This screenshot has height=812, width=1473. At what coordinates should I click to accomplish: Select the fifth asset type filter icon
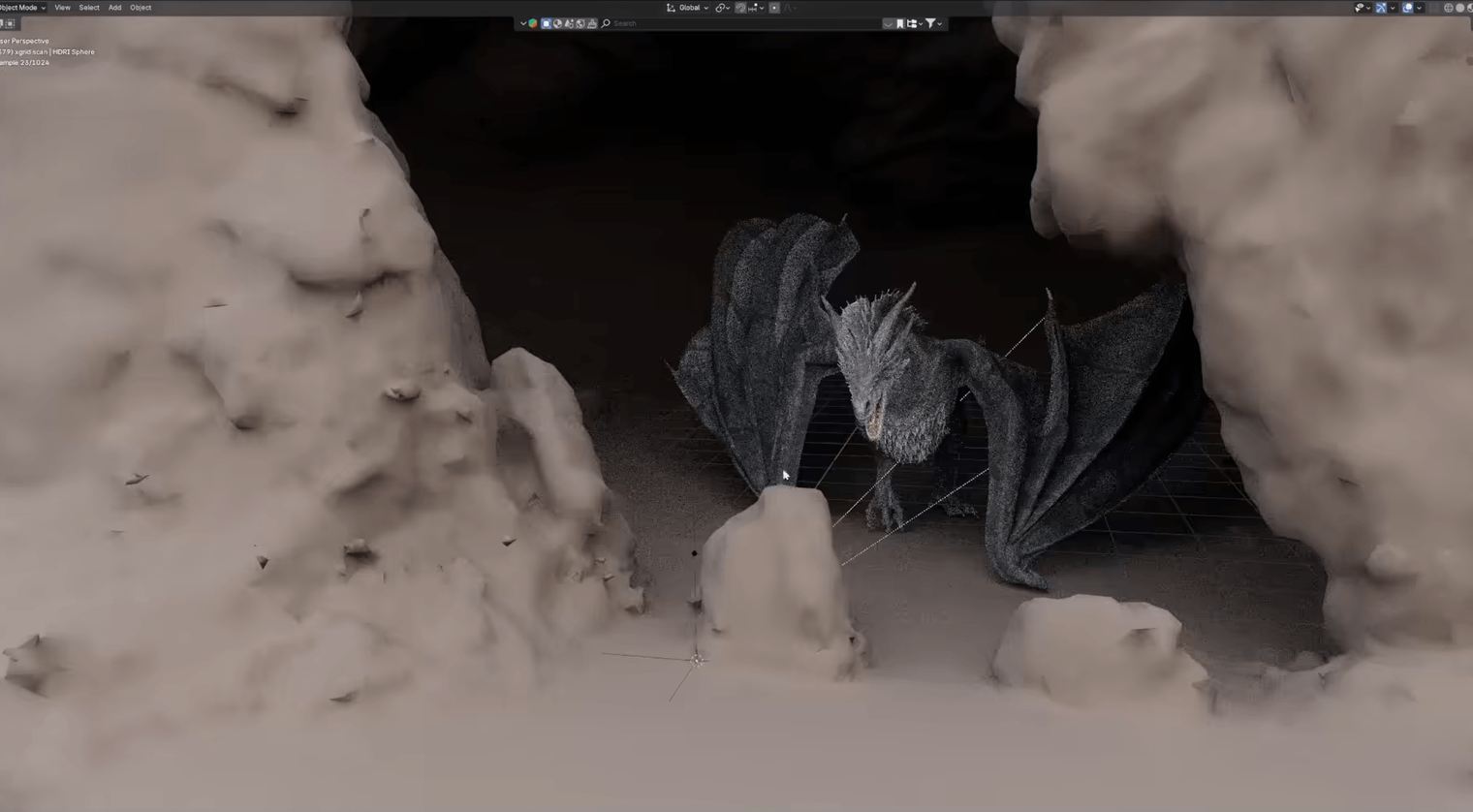tap(592, 23)
